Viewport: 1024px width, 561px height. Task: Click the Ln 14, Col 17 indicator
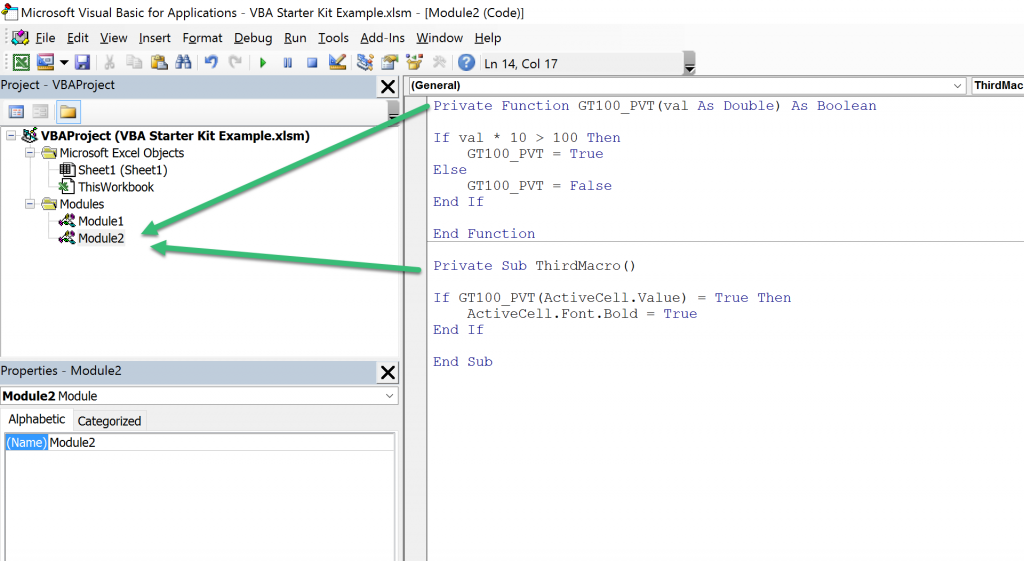pos(520,63)
